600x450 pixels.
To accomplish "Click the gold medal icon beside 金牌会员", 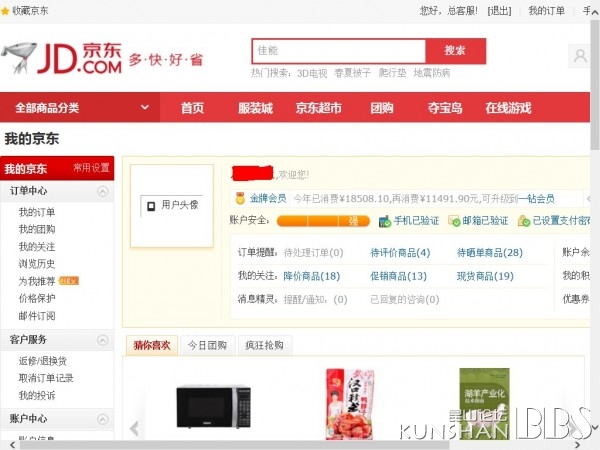I will point(240,198).
